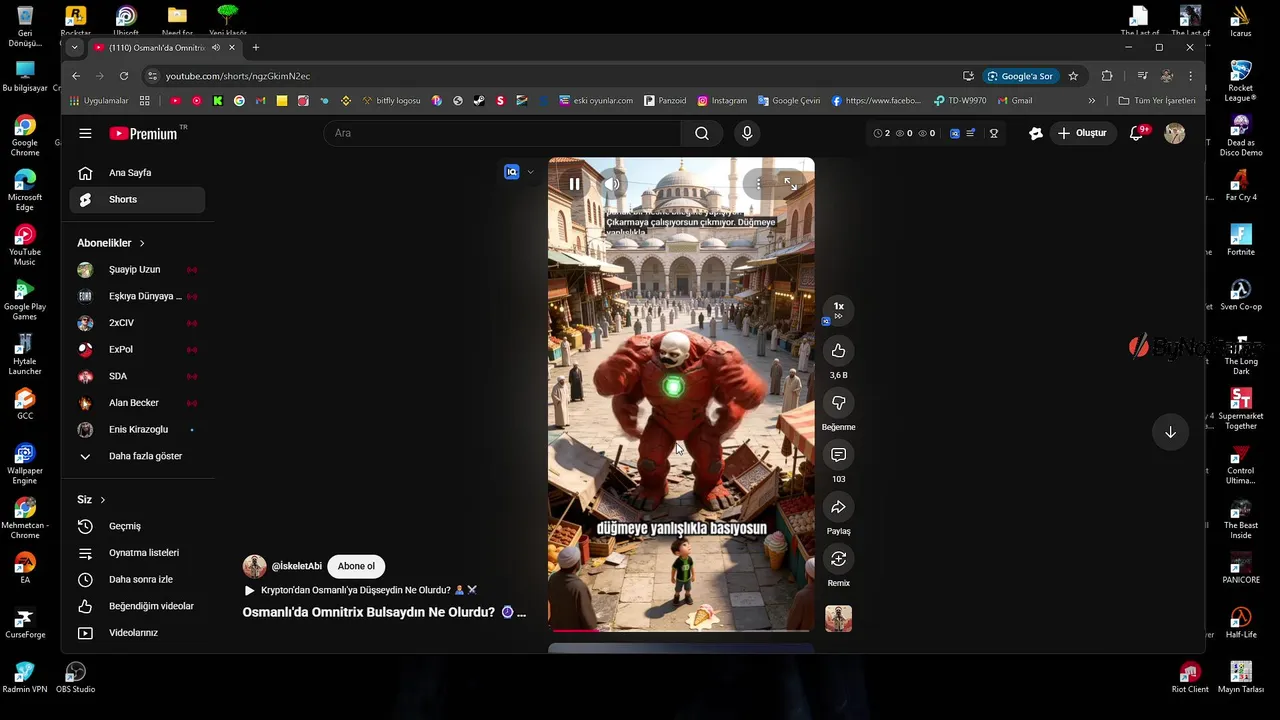Show hidden bookmarks overflow chevron
This screenshot has height=720, width=1280.
point(1092,101)
